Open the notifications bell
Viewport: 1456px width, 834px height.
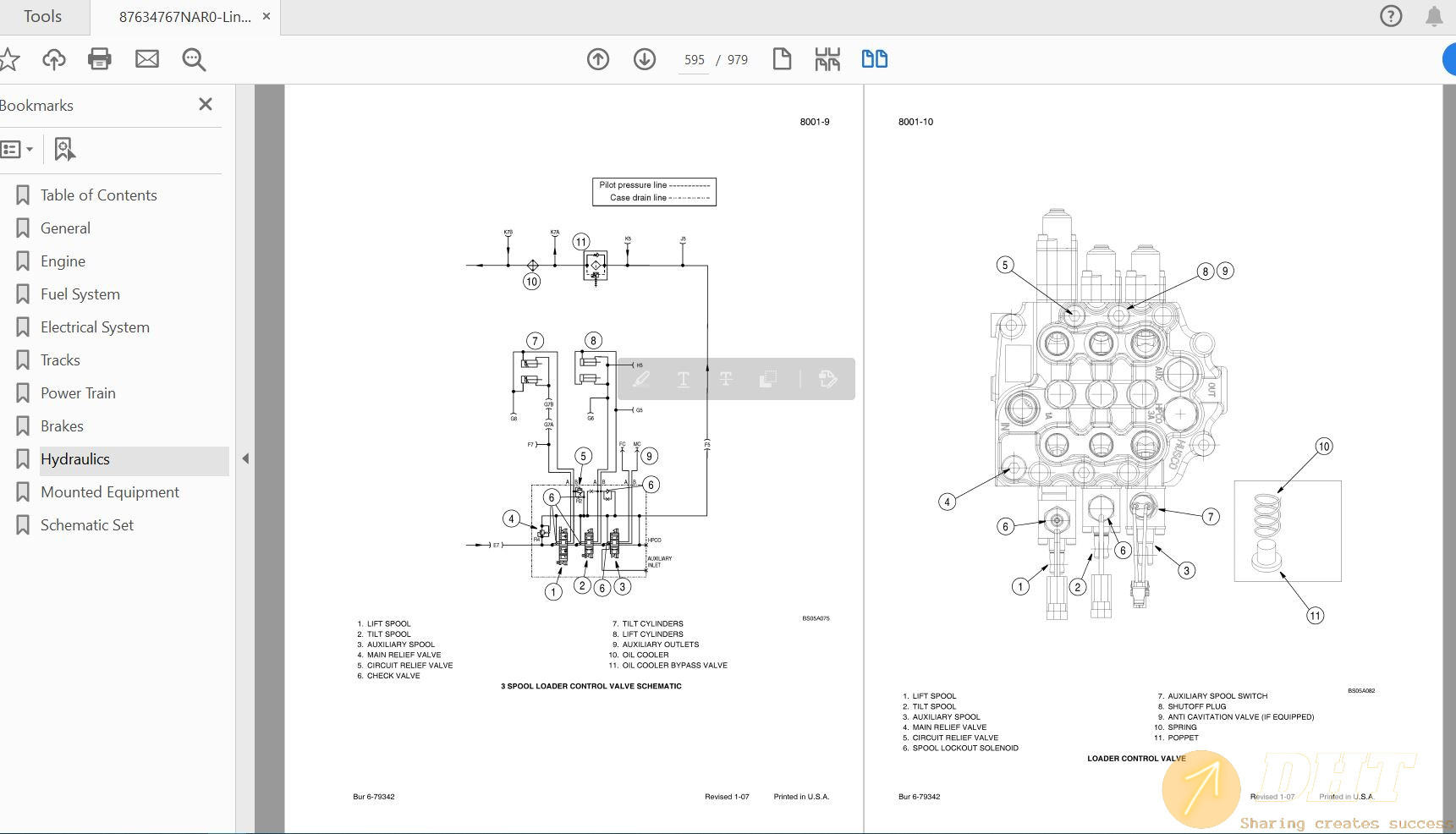(x=1434, y=16)
